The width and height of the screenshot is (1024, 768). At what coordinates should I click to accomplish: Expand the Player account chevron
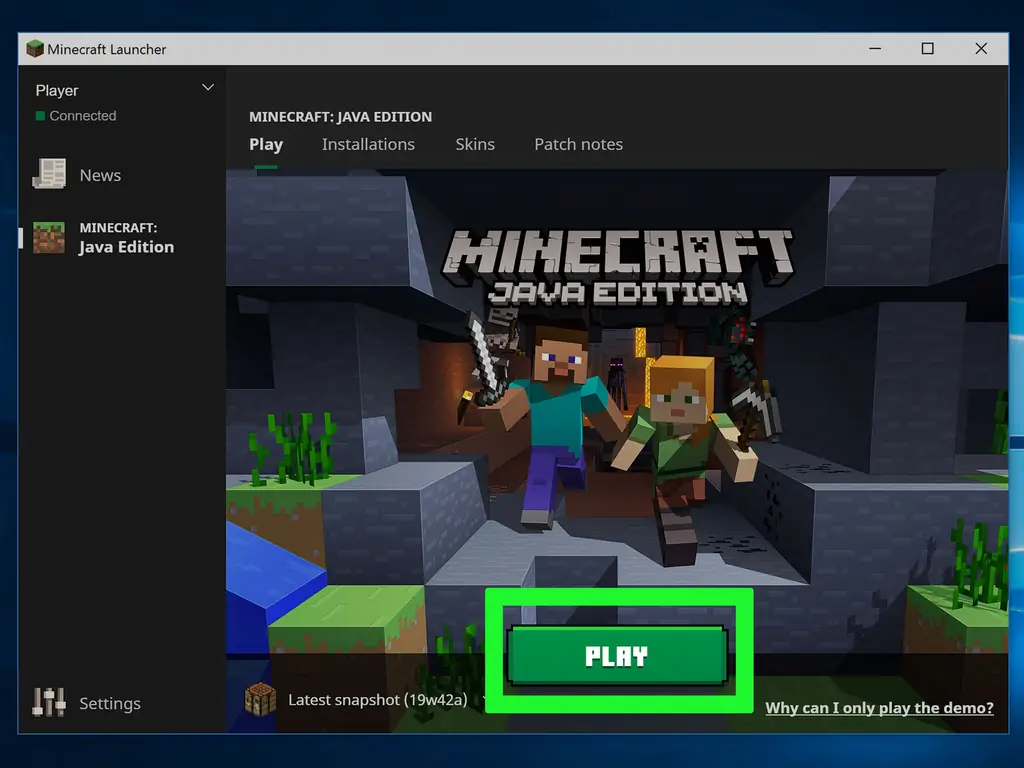point(208,88)
